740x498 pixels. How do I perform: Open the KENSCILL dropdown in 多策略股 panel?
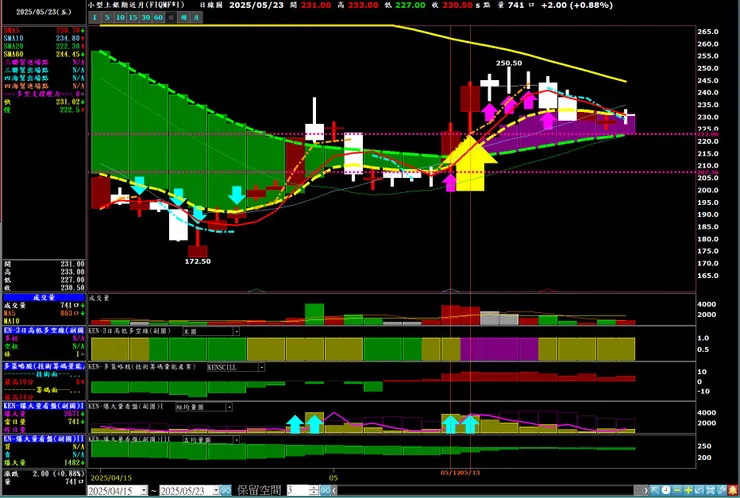click(261, 367)
